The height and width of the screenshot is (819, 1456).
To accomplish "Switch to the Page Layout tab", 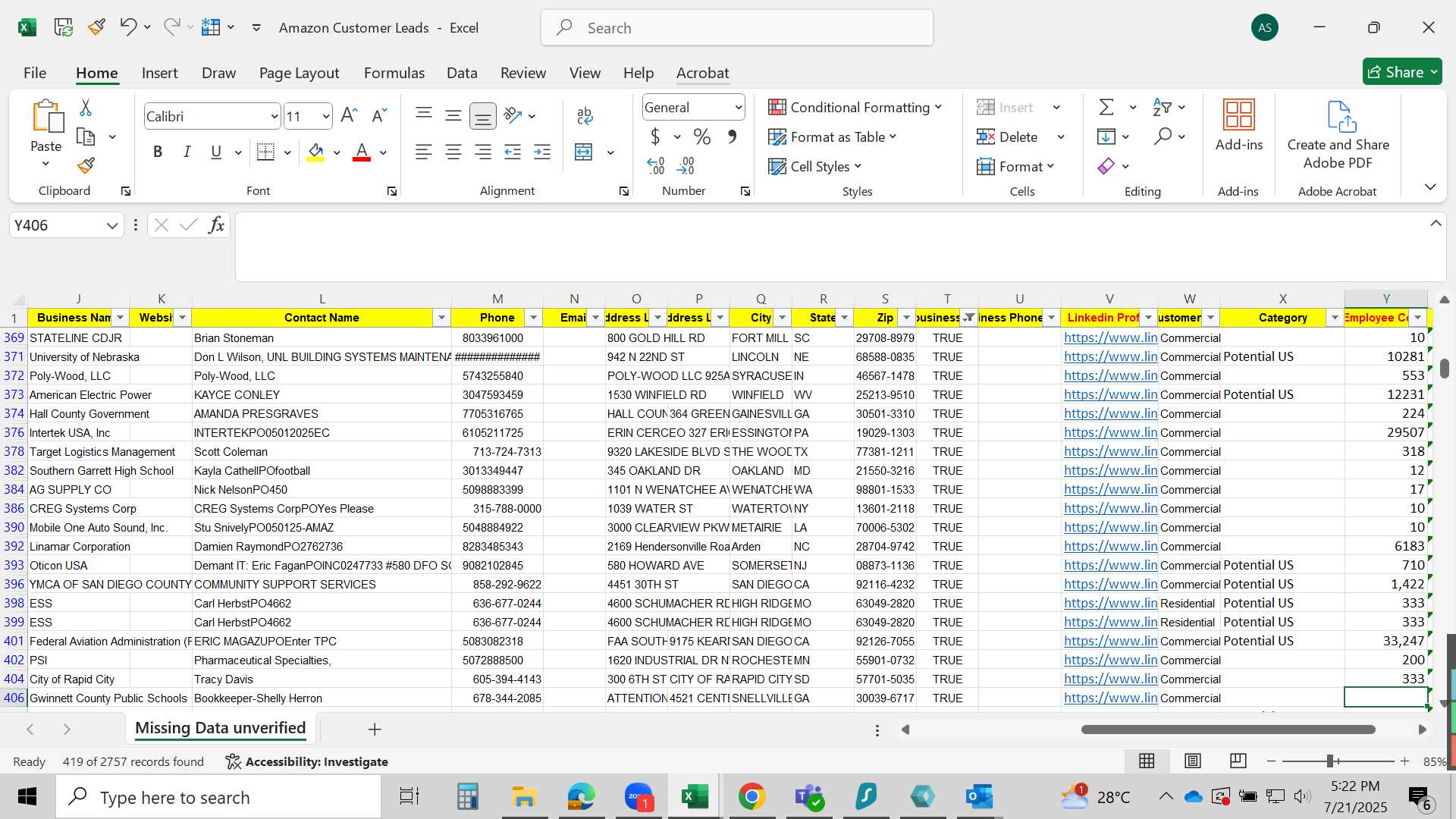I will (299, 73).
